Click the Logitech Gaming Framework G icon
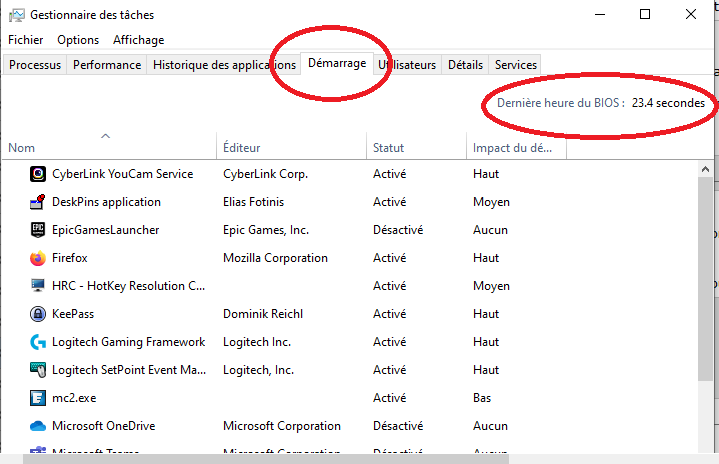719x464 pixels. point(38,342)
